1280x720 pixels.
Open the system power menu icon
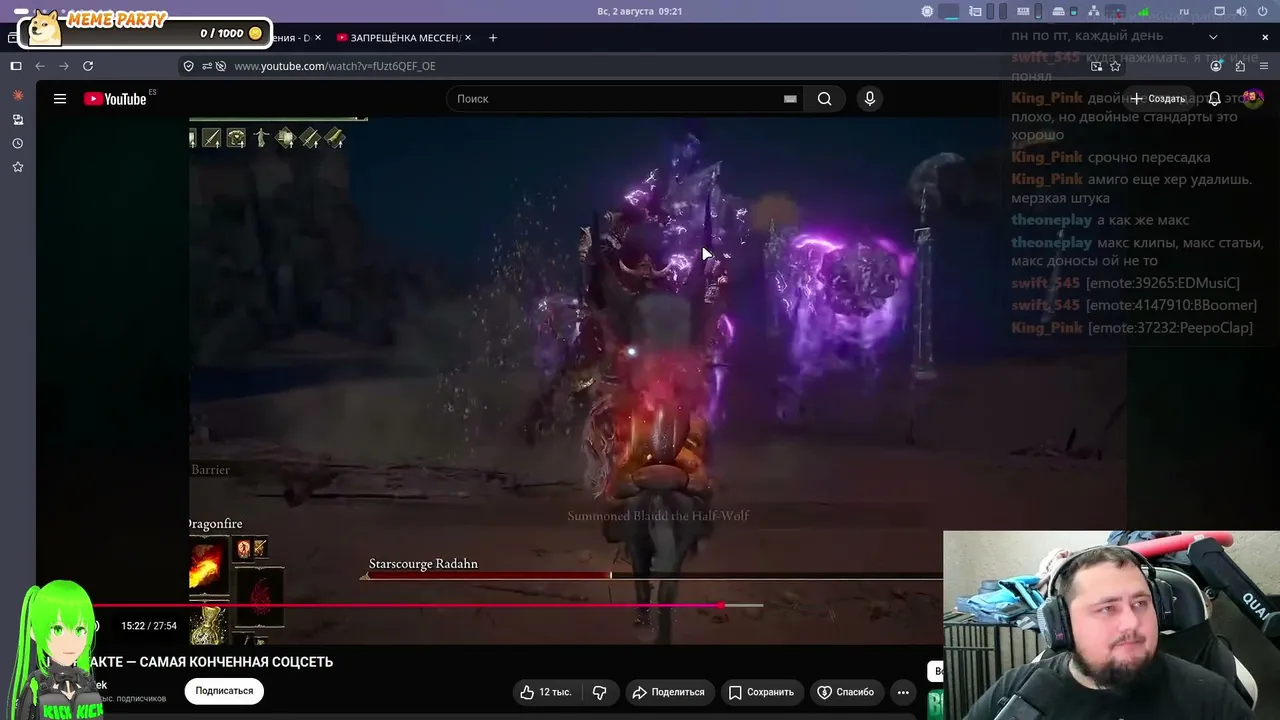[x=1264, y=11]
